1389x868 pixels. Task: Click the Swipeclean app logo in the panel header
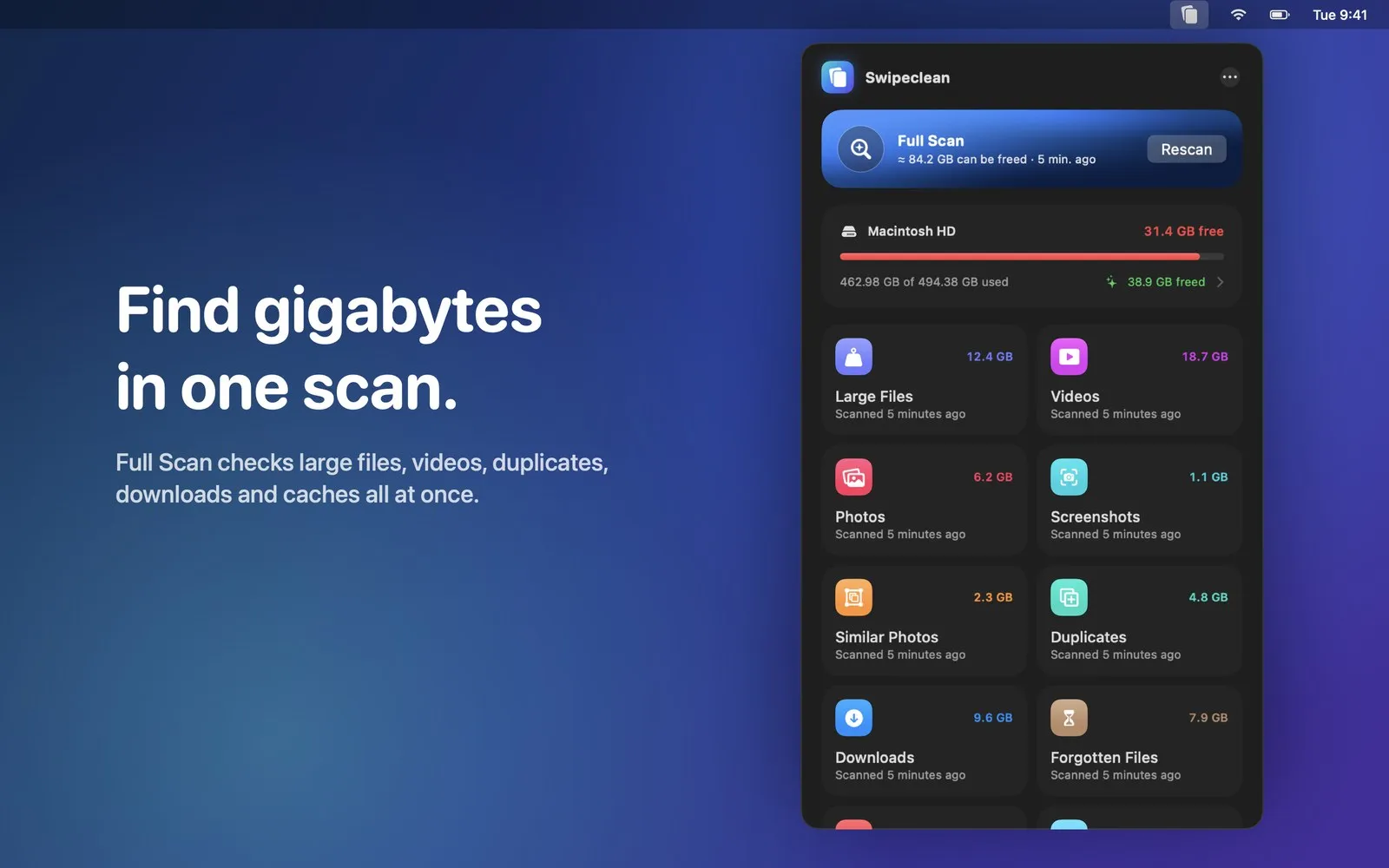click(838, 77)
